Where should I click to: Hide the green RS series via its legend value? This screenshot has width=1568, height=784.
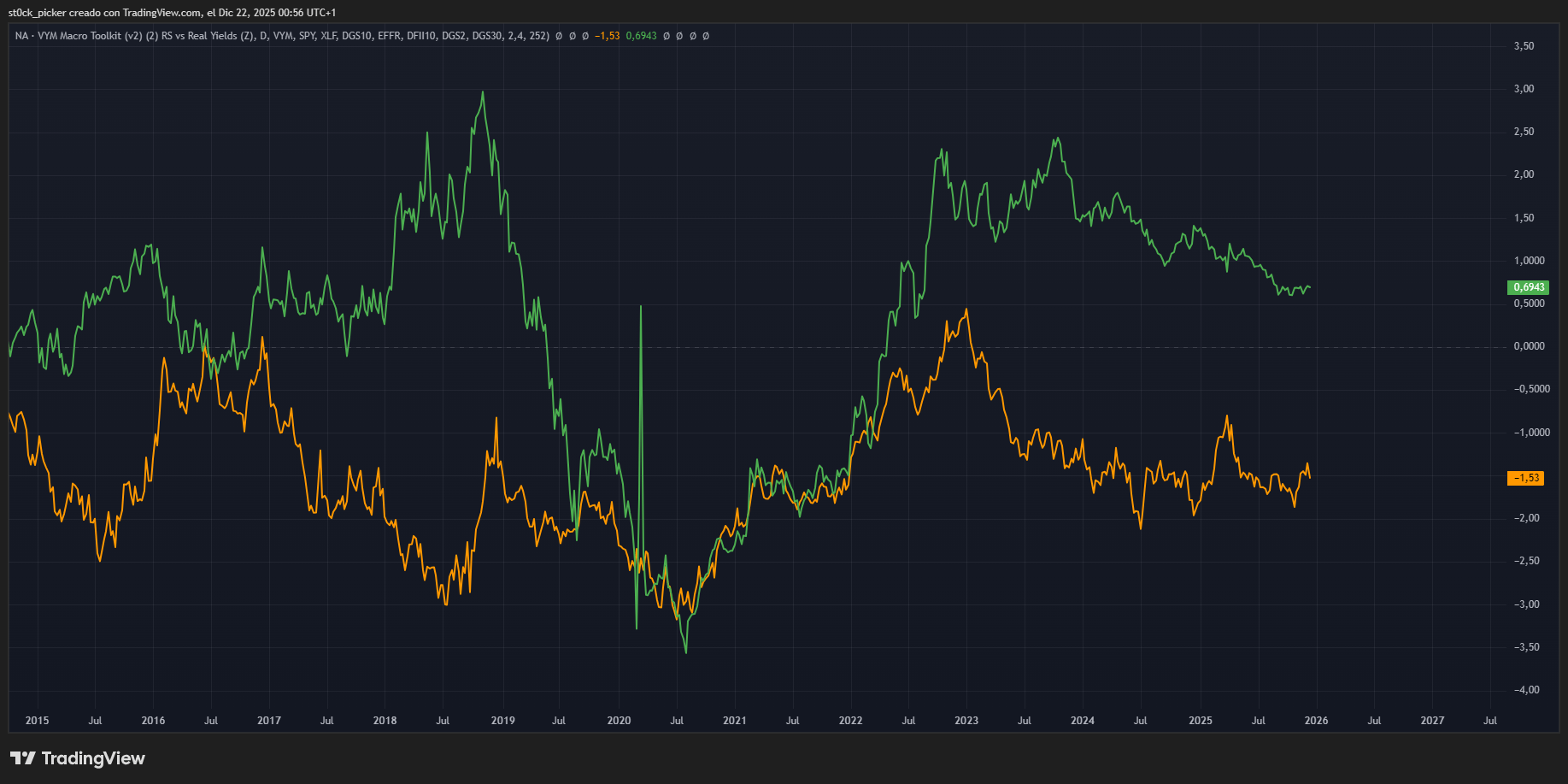pyautogui.click(x=643, y=36)
